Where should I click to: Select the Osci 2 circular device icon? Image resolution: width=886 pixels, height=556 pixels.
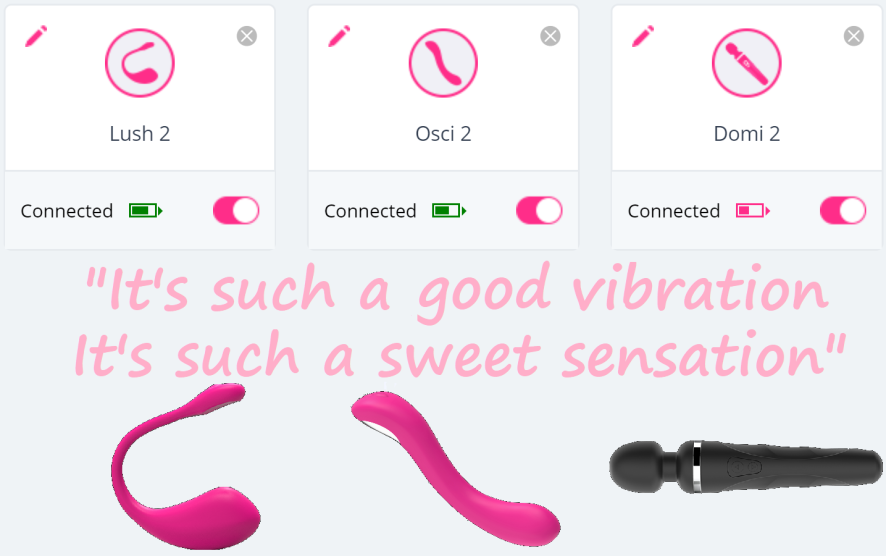pos(443,63)
